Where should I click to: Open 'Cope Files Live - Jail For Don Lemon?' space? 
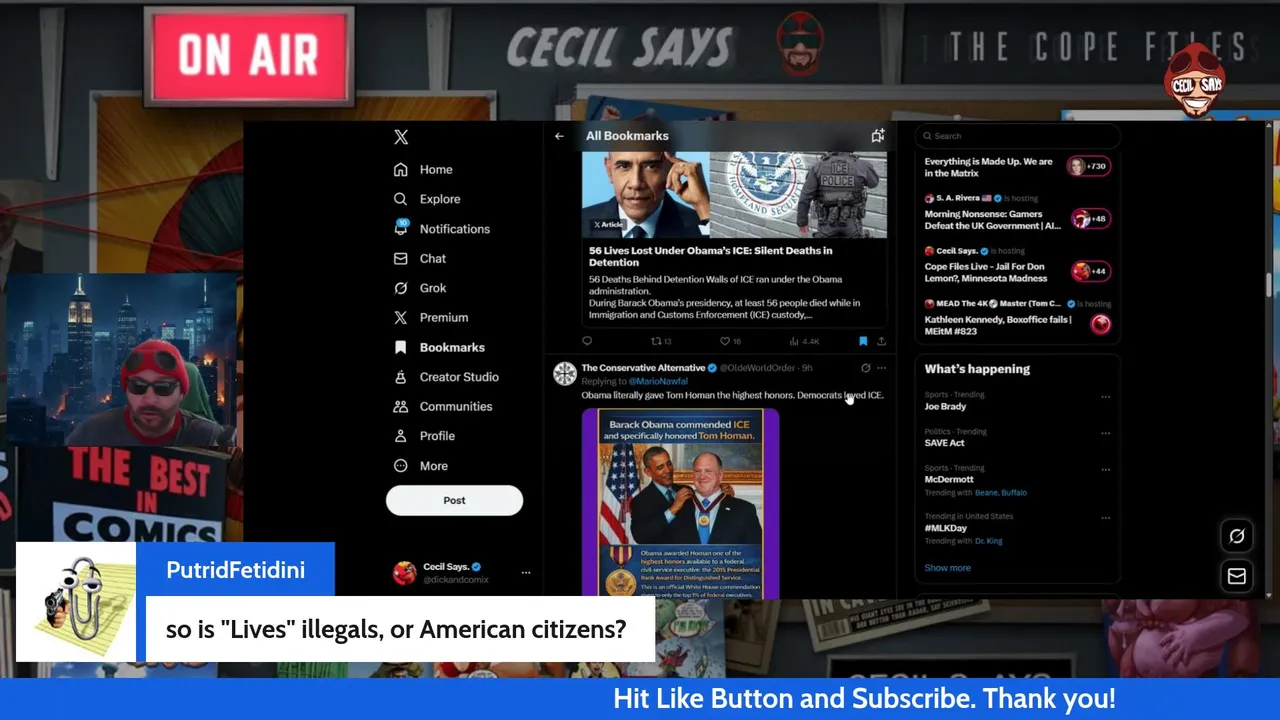point(986,273)
